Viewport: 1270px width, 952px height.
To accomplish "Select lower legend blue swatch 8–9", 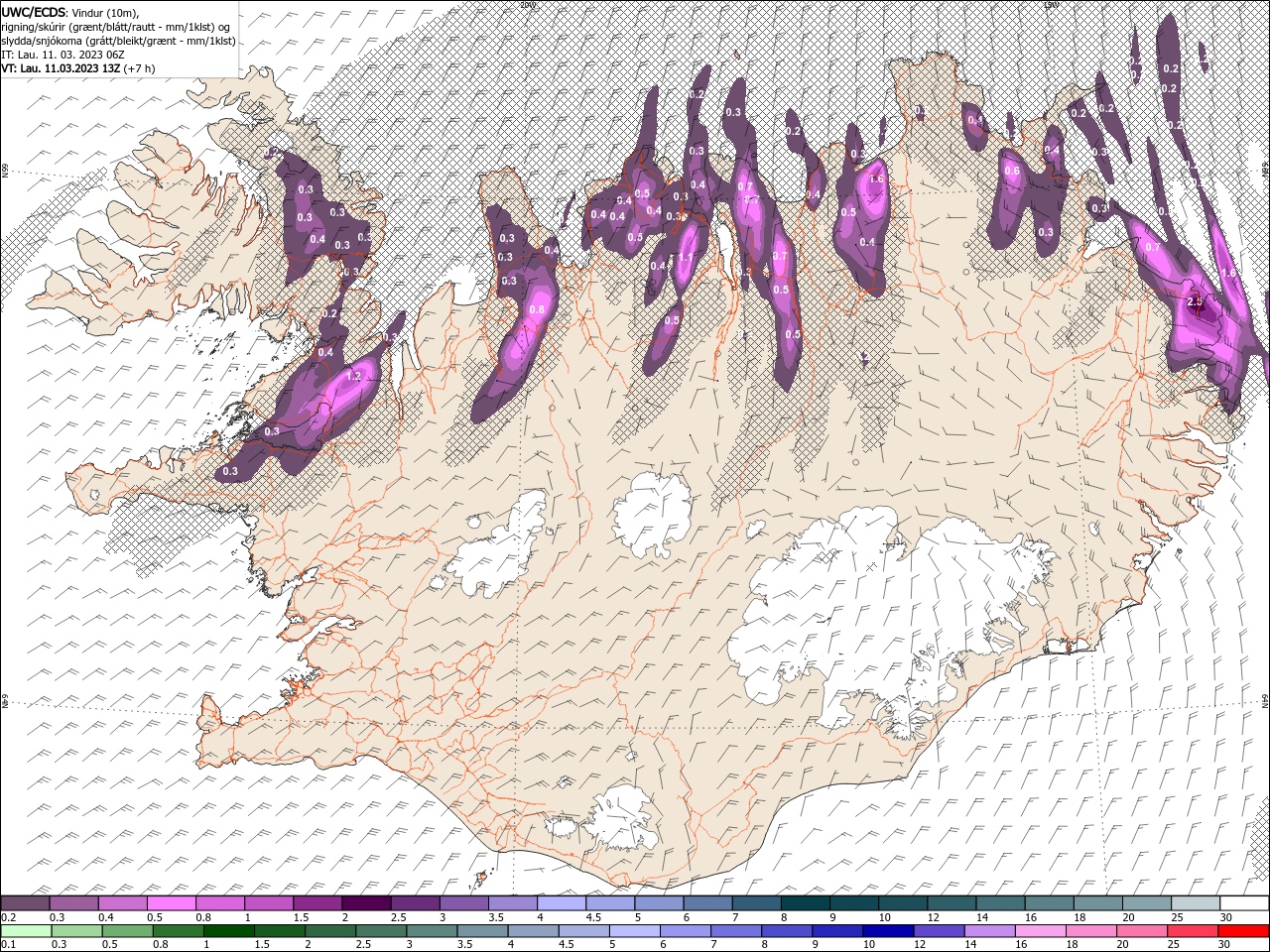I will (787, 931).
